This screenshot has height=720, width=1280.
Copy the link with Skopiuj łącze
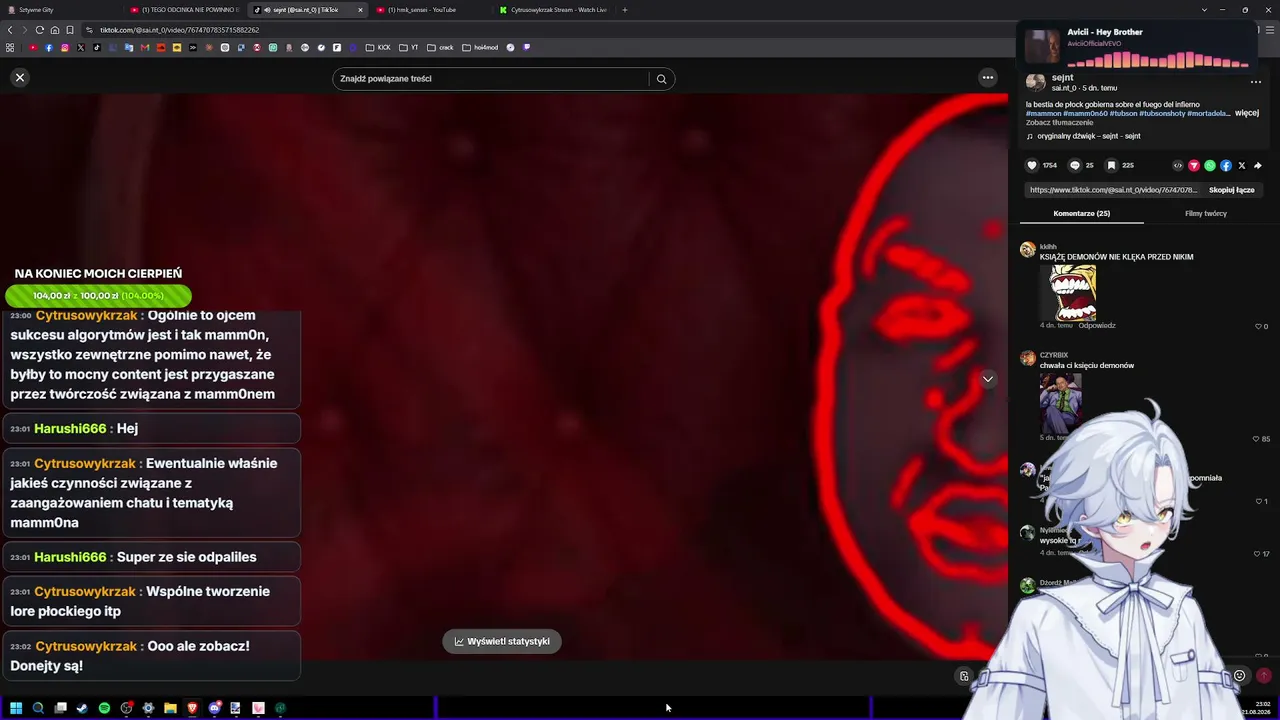[1231, 190]
